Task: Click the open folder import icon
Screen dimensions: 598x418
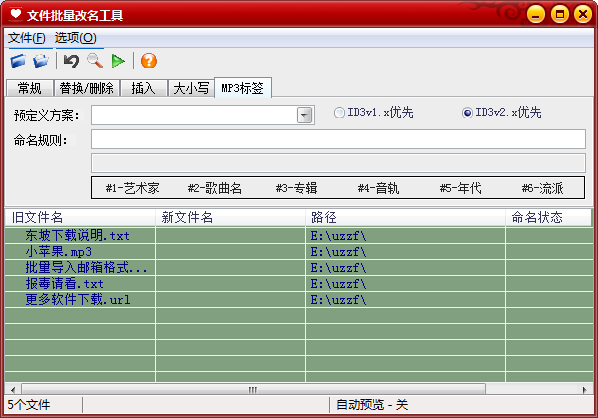Action: 41,61
